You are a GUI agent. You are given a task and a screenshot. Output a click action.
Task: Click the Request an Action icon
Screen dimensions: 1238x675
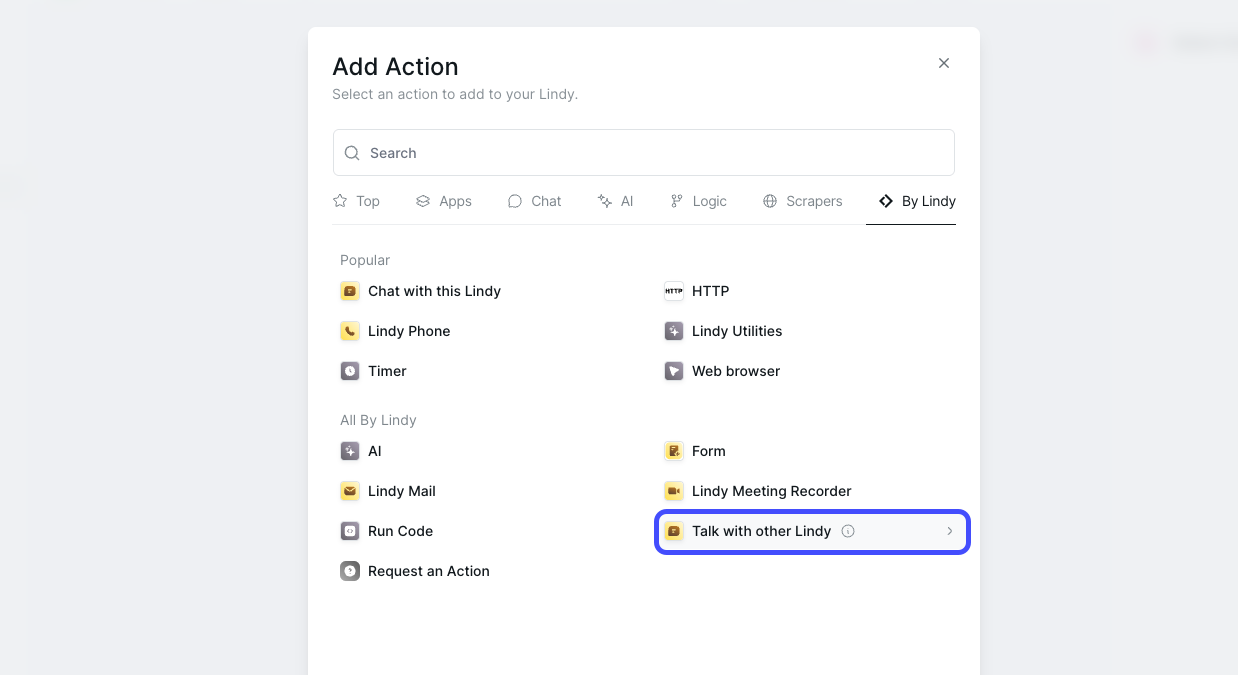pyautogui.click(x=350, y=571)
